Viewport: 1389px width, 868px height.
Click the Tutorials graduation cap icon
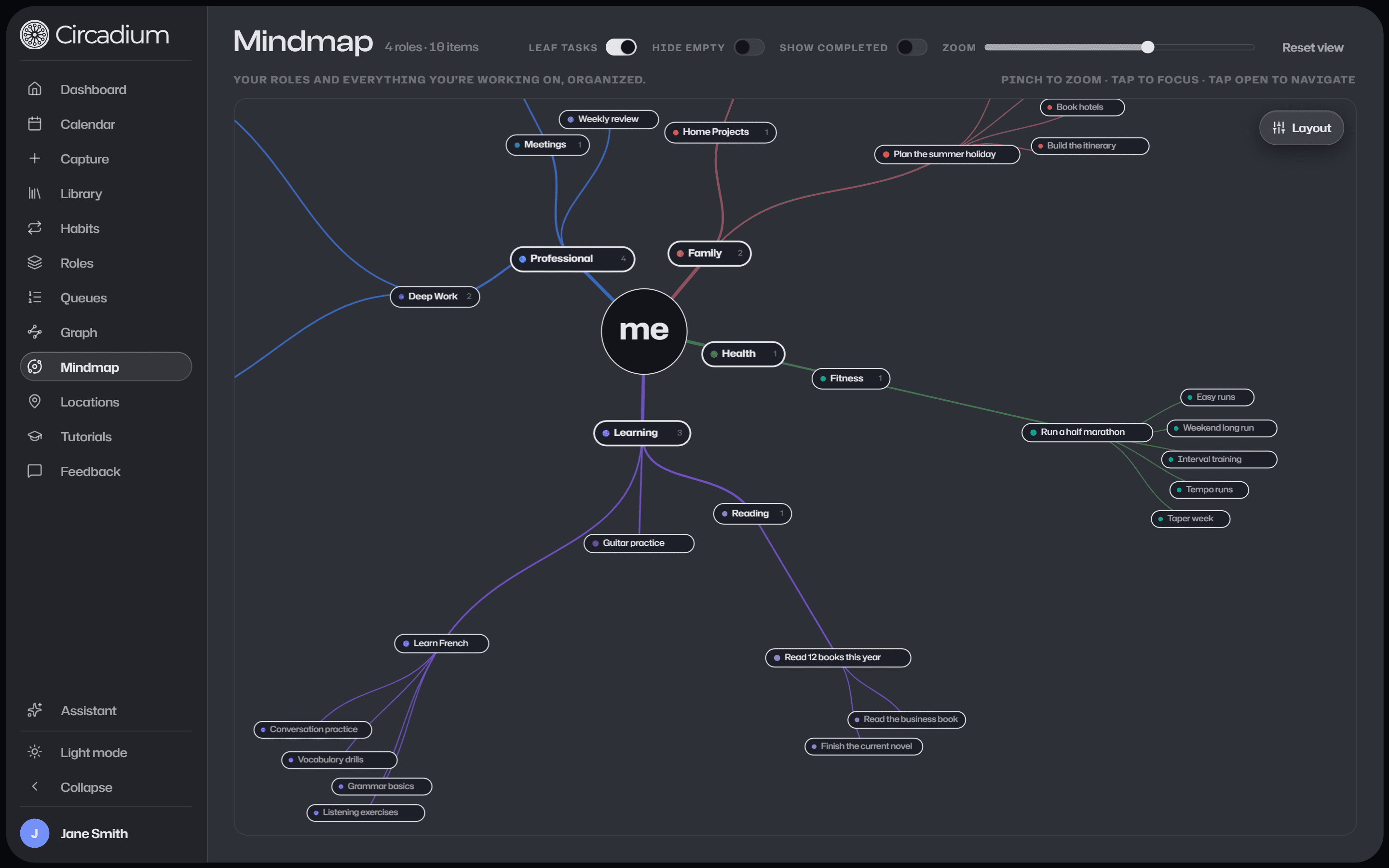tap(34, 436)
